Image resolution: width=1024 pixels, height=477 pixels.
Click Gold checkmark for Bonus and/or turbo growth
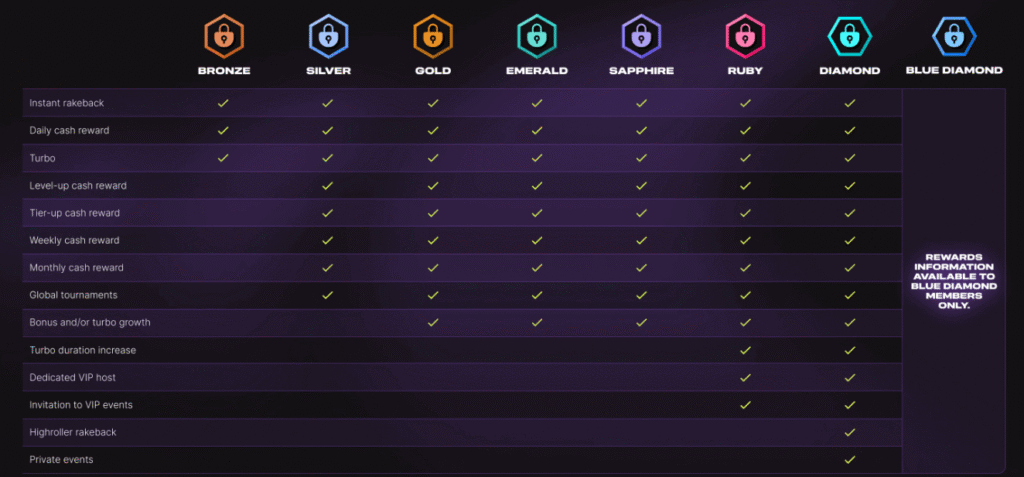pos(433,322)
